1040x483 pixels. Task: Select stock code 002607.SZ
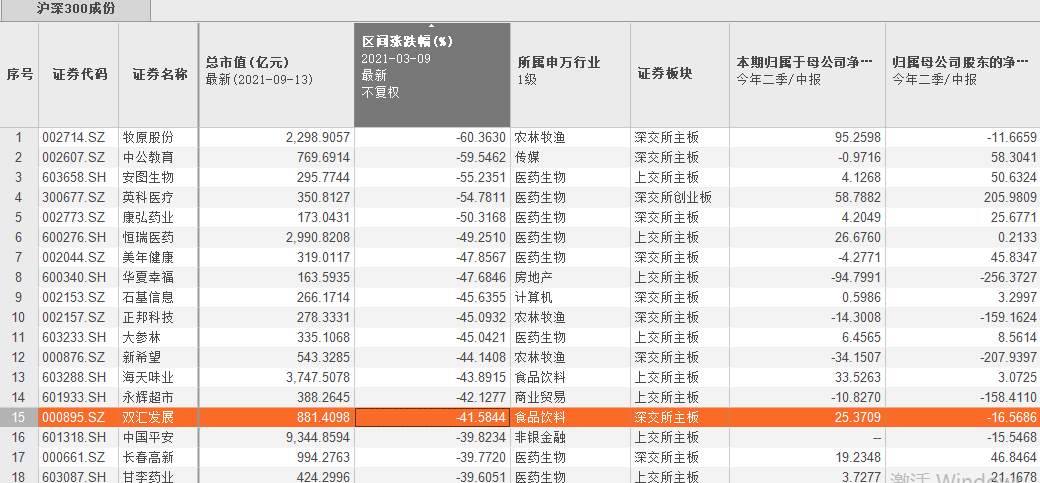(x=79, y=157)
